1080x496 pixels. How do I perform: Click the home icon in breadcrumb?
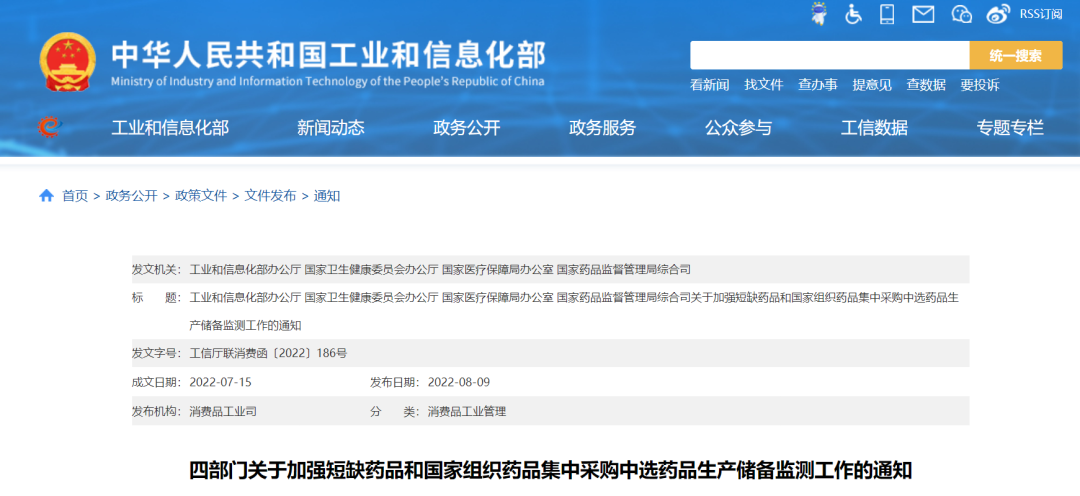tap(46, 196)
